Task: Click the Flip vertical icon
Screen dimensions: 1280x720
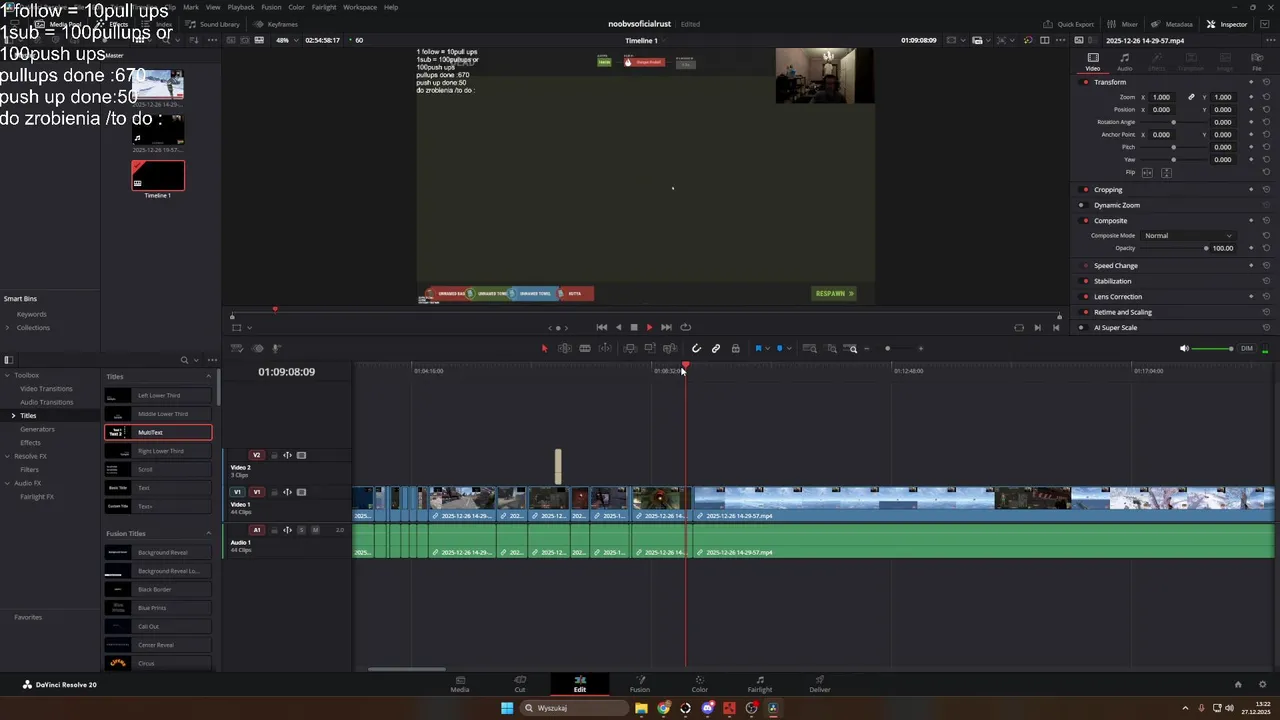Action: pos(1166,172)
